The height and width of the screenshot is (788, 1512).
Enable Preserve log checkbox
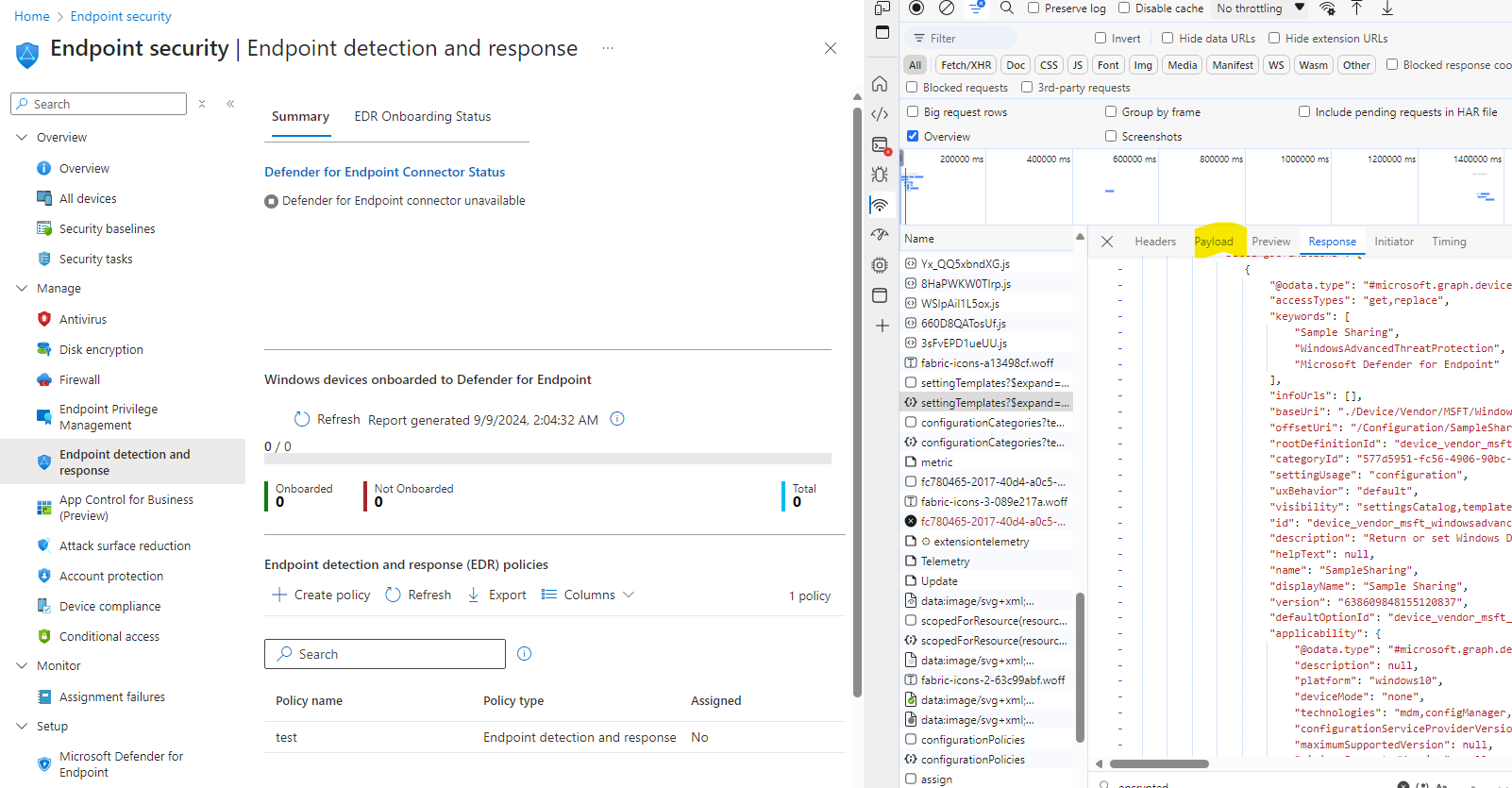(1033, 8)
